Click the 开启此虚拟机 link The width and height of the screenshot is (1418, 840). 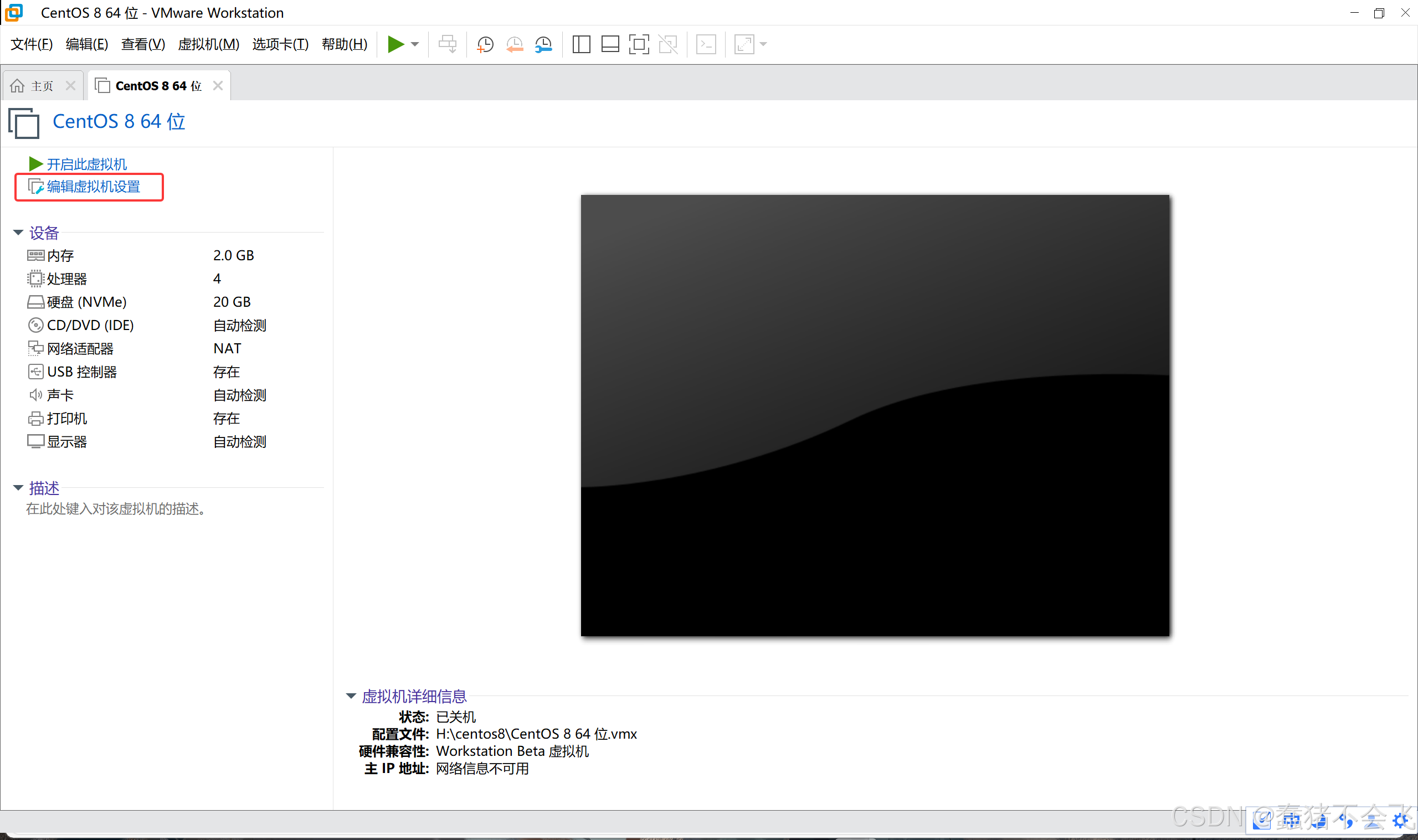86,164
